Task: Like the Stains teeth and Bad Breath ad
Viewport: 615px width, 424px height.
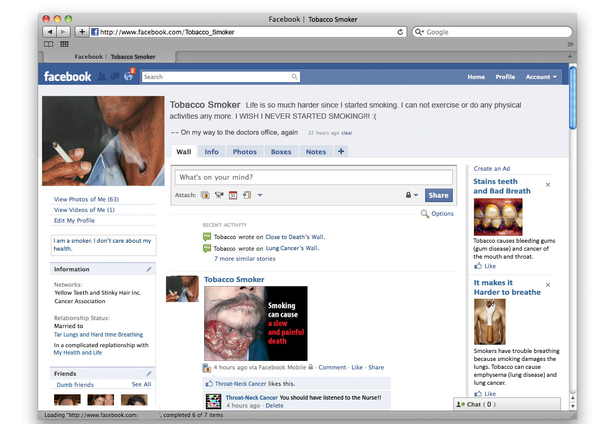Action: [x=485, y=266]
